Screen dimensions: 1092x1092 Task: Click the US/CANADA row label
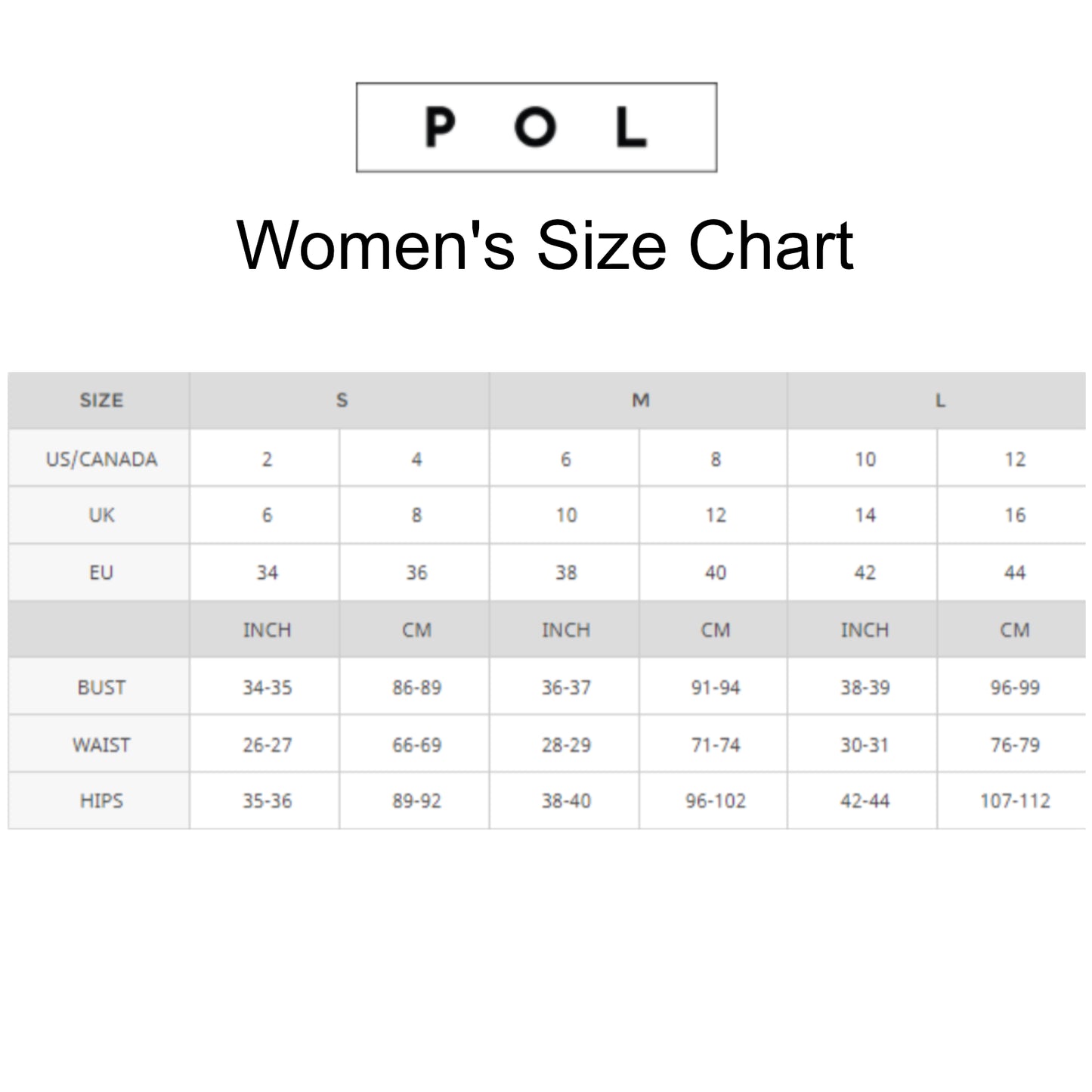click(101, 459)
